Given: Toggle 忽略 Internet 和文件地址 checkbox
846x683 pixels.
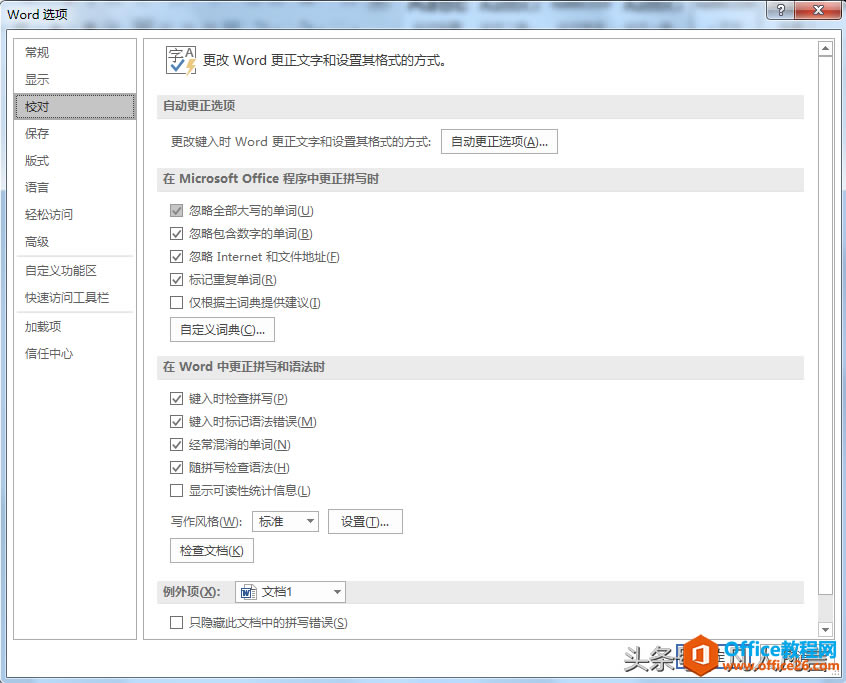Looking at the screenshot, I should coord(176,256).
